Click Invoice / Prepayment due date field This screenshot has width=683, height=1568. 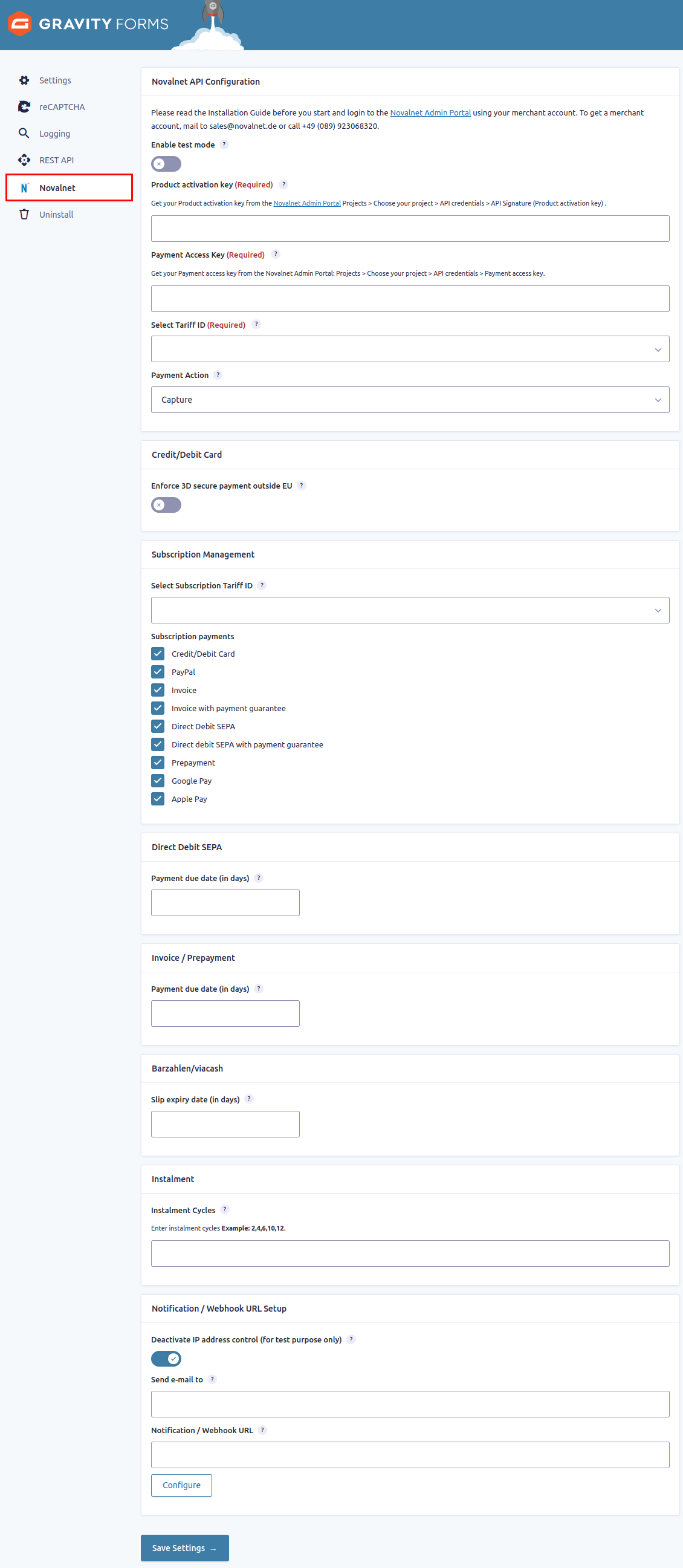[x=225, y=1013]
